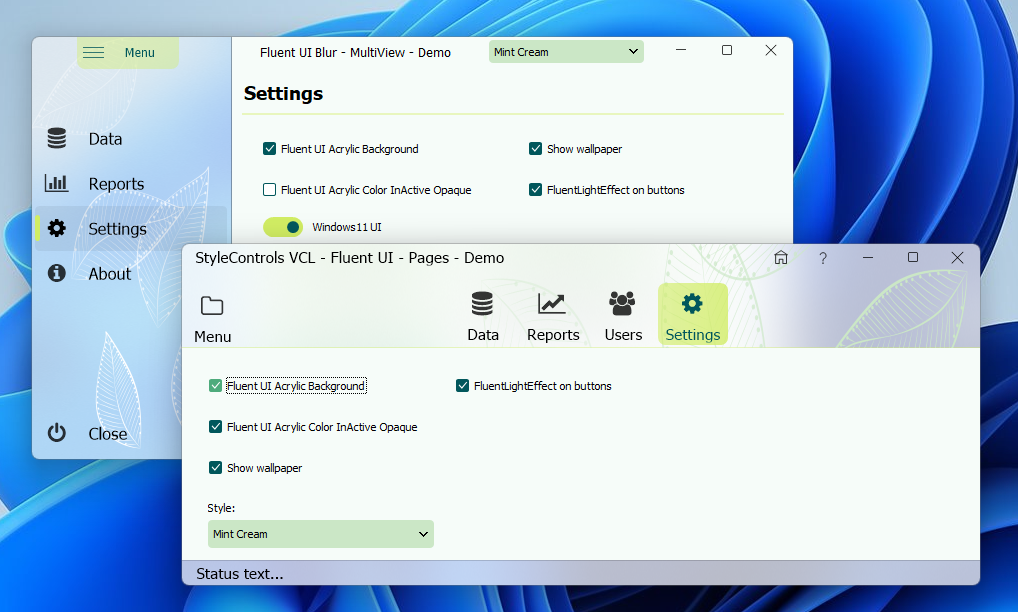The width and height of the screenshot is (1018, 612).
Task: Uncheck FluentLightEffect on buttons in Pages Demo
Action: 462,386
